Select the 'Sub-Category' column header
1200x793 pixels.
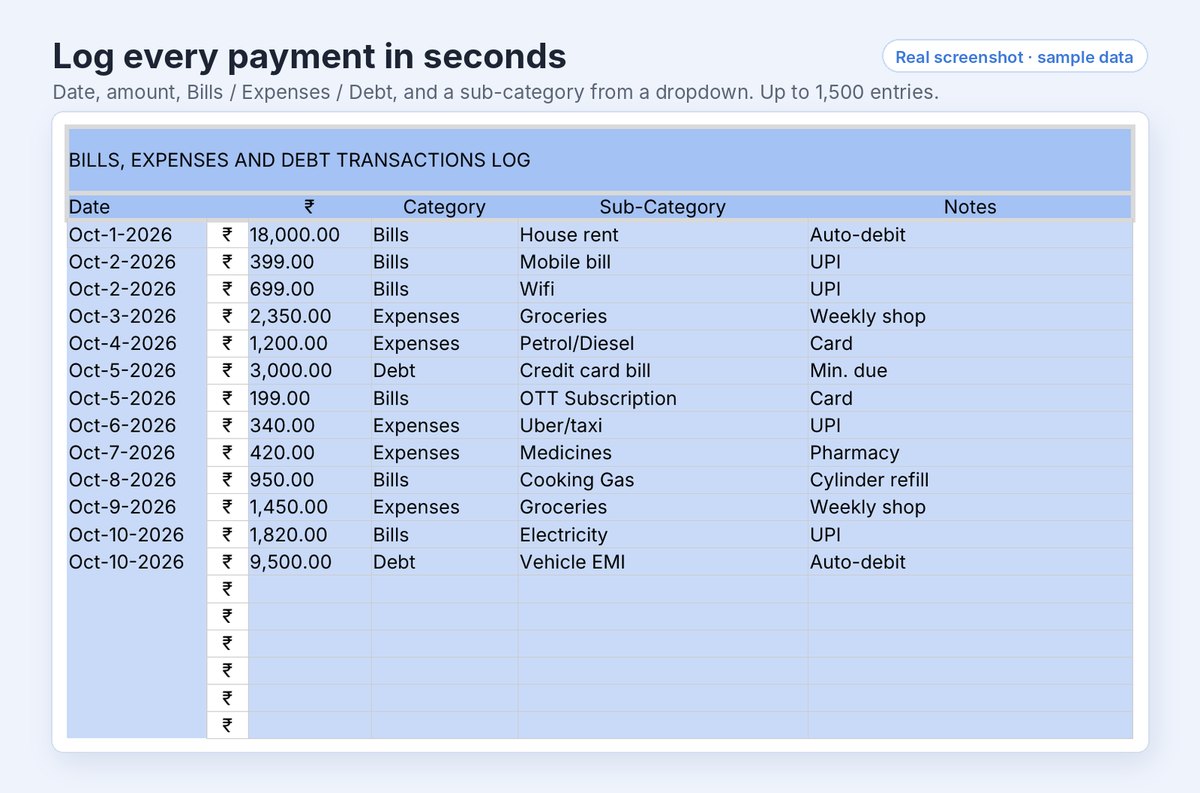pos(663,207)
